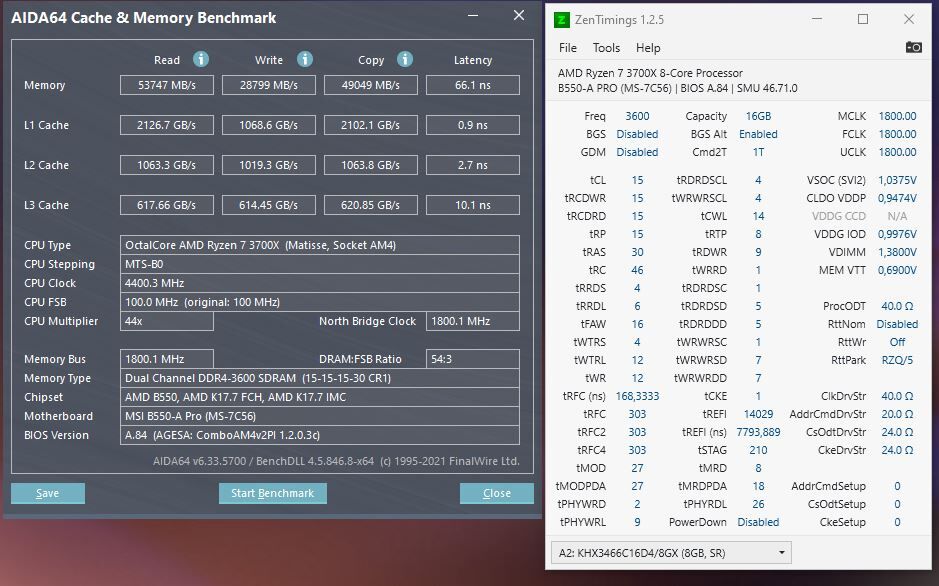939x586 pixels.
Task: Expand the memory module dropdown KHX3466C16D4/8GX
Action: pyautogui.click(x=671, y=553)
